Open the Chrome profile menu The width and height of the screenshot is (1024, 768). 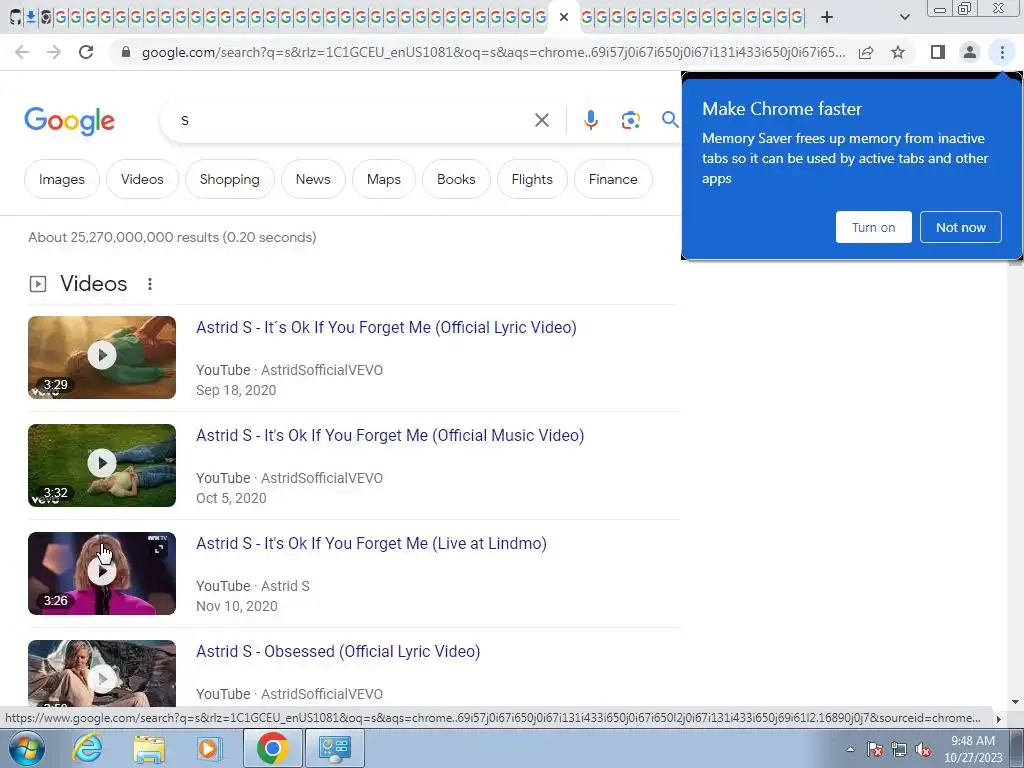coord(970,52)
